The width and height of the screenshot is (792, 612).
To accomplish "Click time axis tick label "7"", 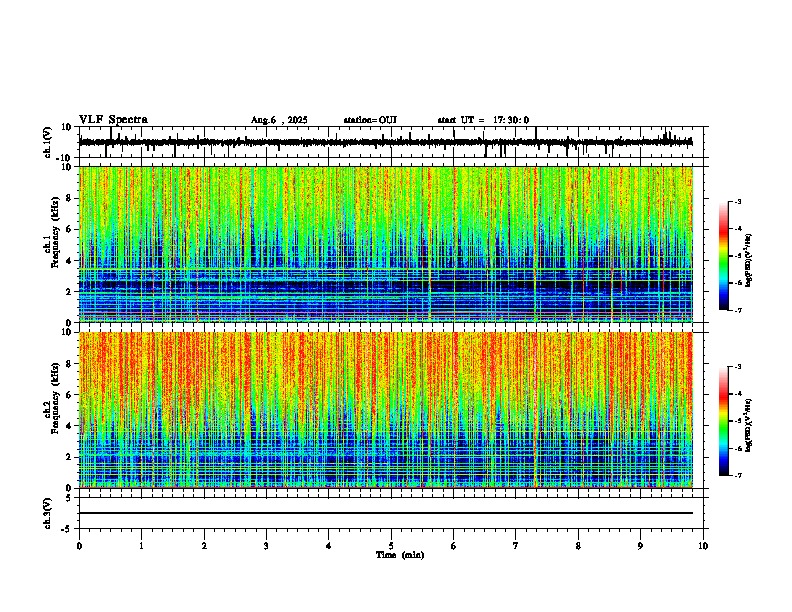I will [x=516, y=546].
